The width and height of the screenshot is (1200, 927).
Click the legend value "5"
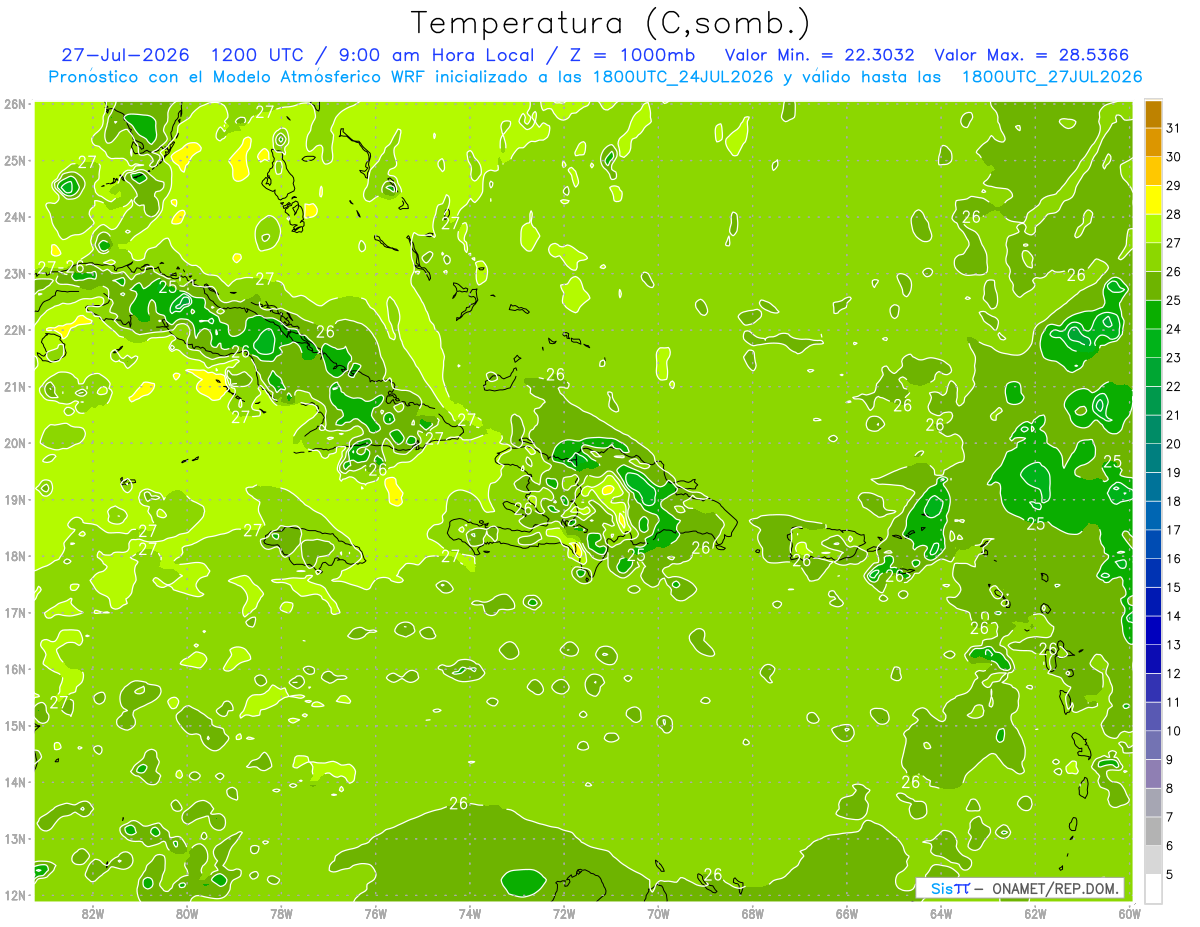1170,875
